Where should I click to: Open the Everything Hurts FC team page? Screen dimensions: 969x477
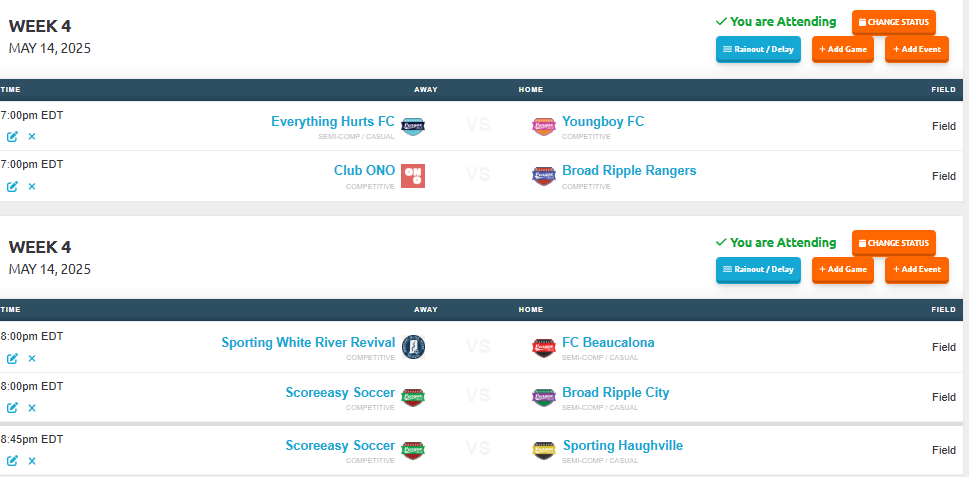coord(333,121)
